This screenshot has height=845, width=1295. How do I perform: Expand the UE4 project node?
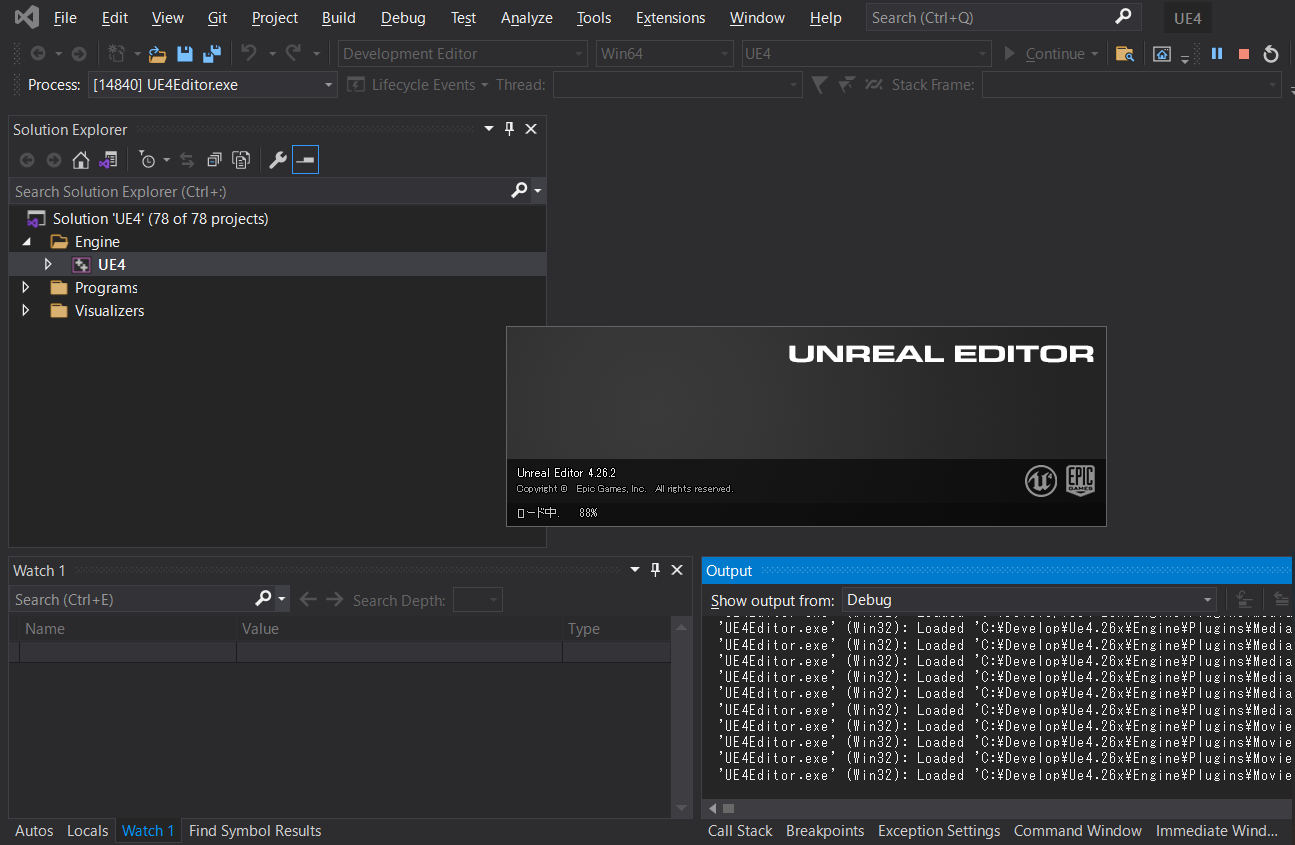[47, 265]
